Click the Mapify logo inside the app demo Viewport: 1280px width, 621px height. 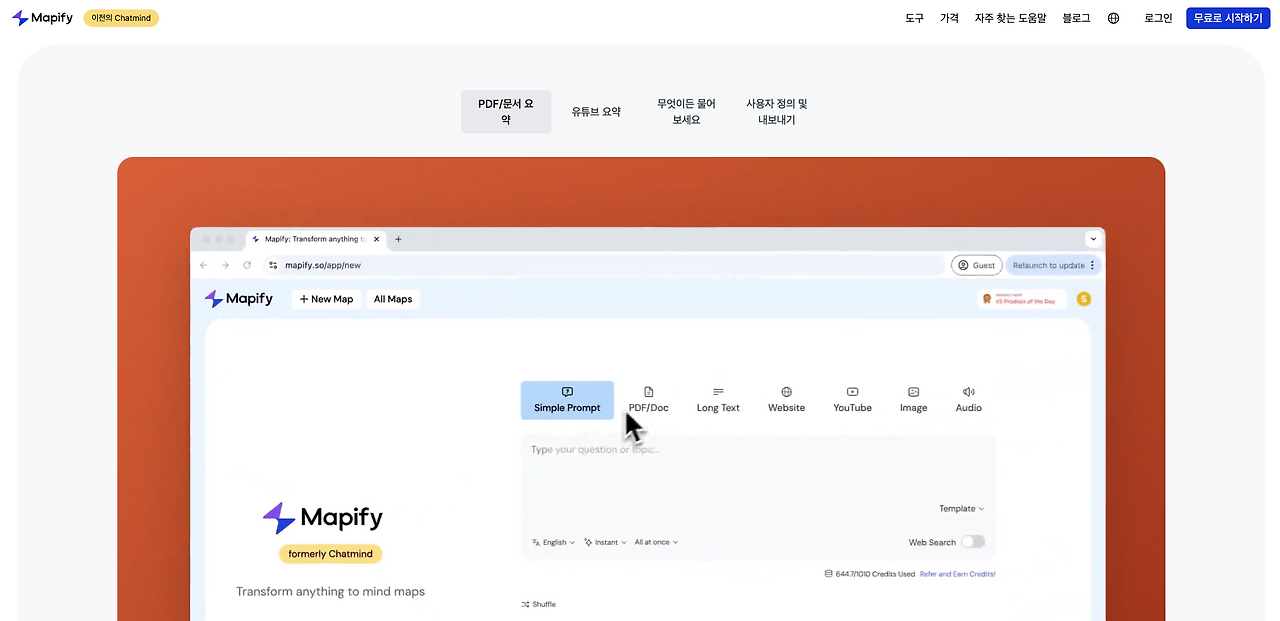click(238, 298)
